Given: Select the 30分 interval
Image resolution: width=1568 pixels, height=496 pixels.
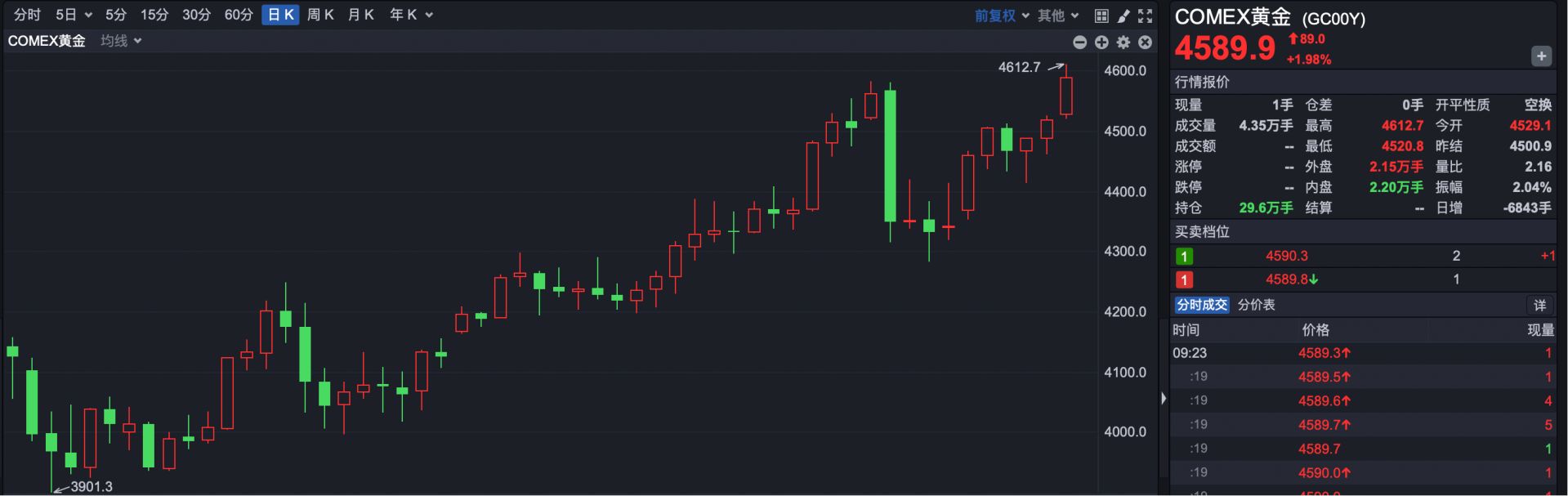Looking at the screenshot, I should [196, 16].
